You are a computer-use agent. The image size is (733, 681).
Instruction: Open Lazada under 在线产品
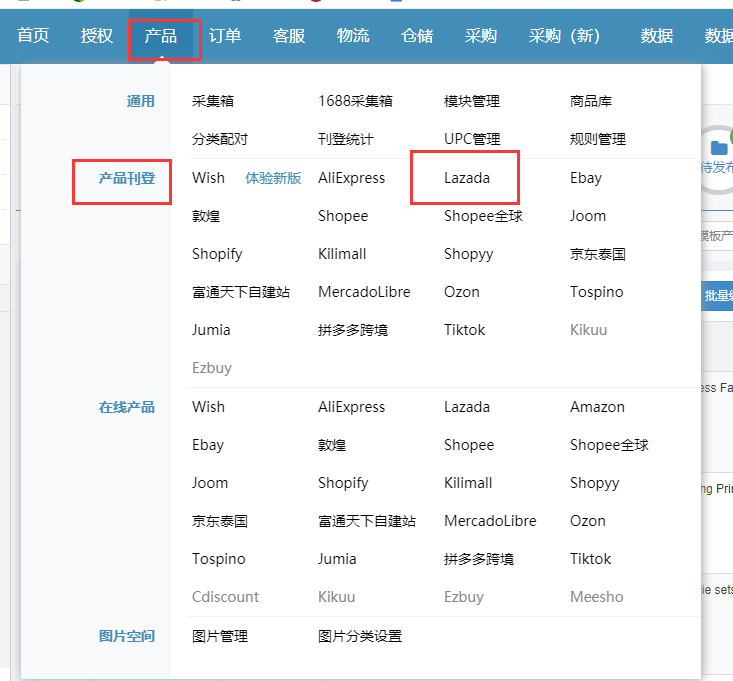(467, 407)
